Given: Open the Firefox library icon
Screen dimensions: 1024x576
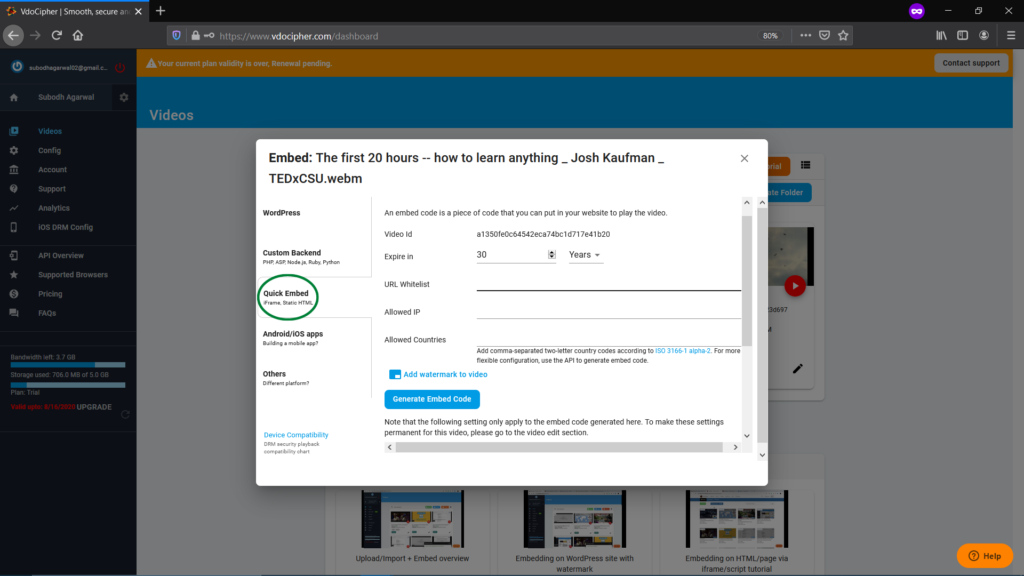Looking at the screenshot, I should [941, 36].
